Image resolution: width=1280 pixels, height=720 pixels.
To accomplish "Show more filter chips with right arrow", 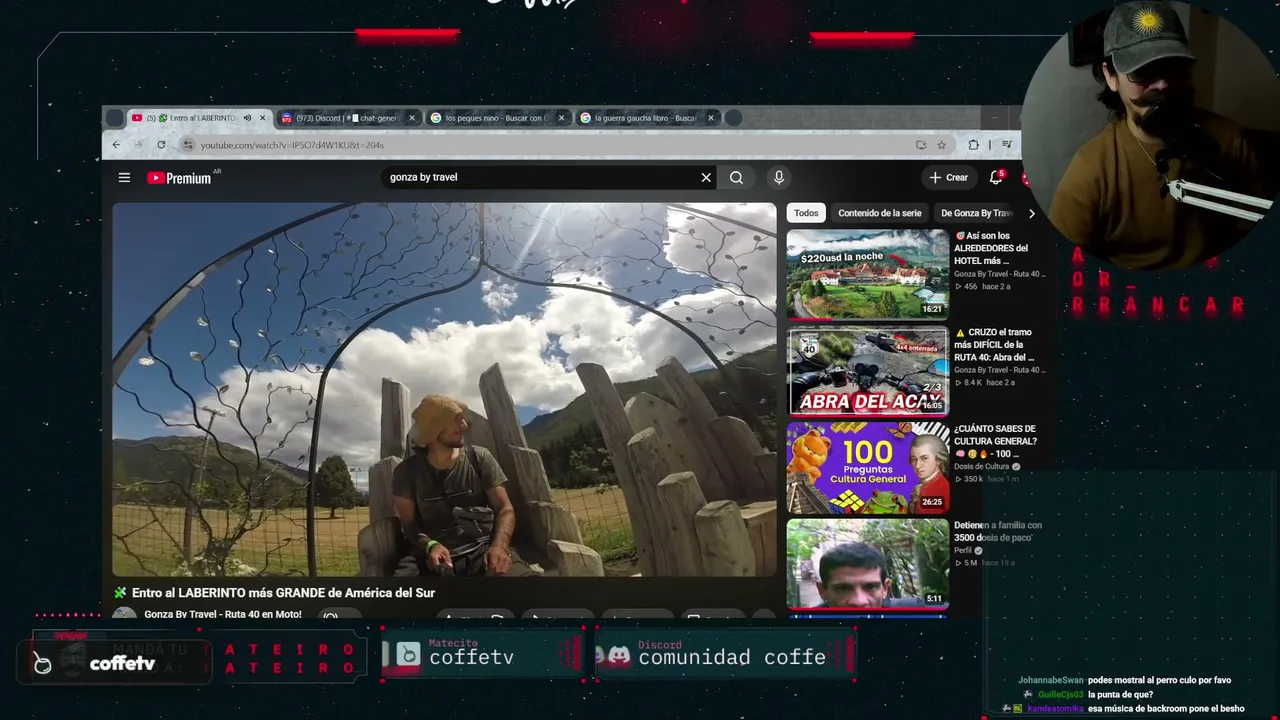I will pos(1032,213).
